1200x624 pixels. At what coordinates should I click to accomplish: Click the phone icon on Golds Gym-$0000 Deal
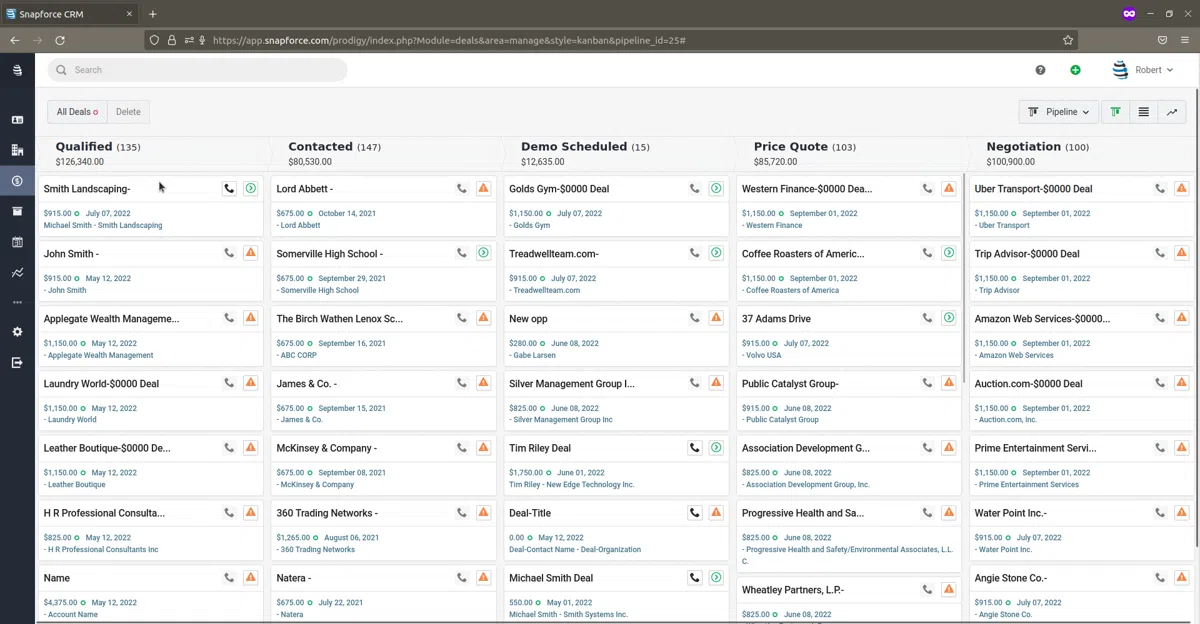(695, 188)
